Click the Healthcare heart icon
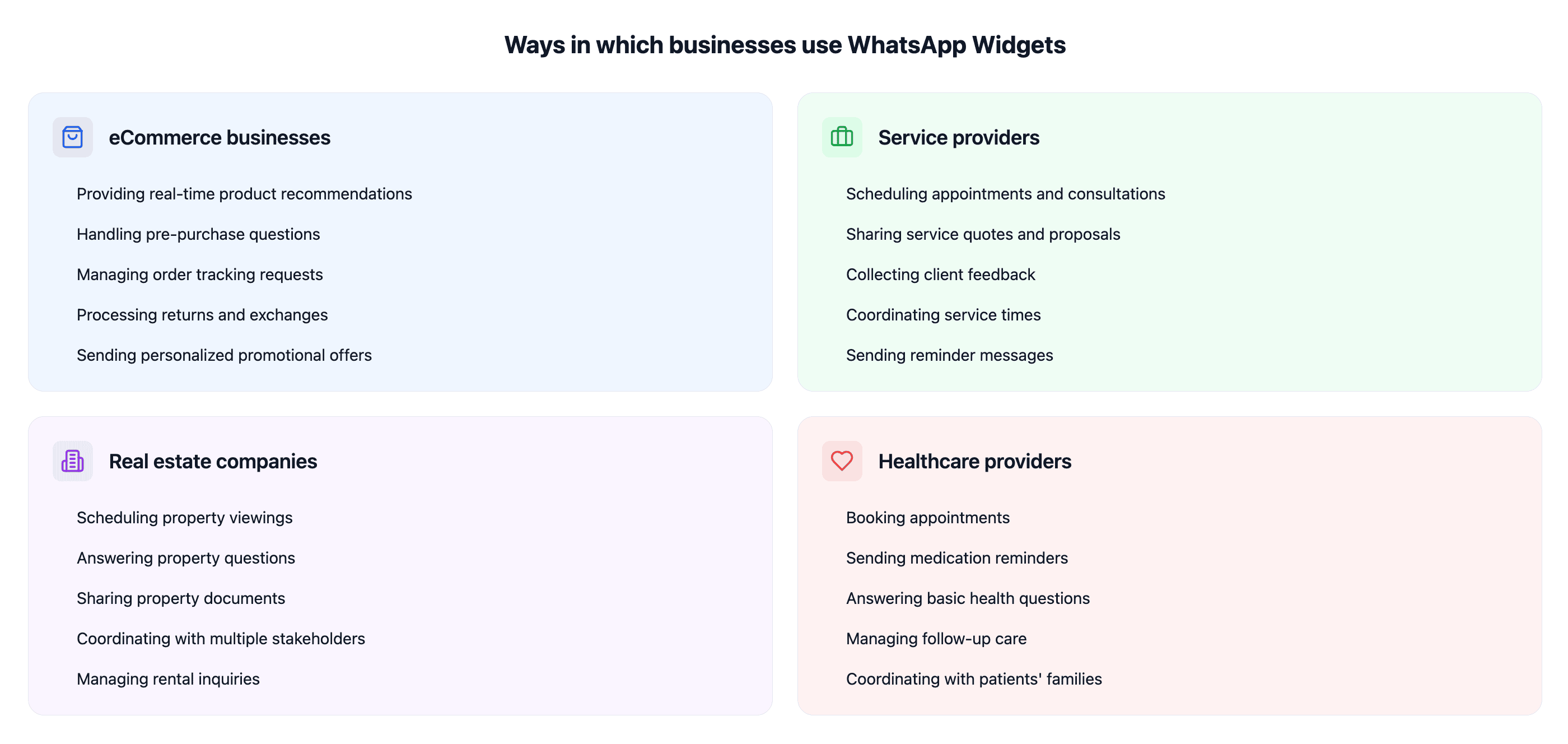 coord(840,461)
